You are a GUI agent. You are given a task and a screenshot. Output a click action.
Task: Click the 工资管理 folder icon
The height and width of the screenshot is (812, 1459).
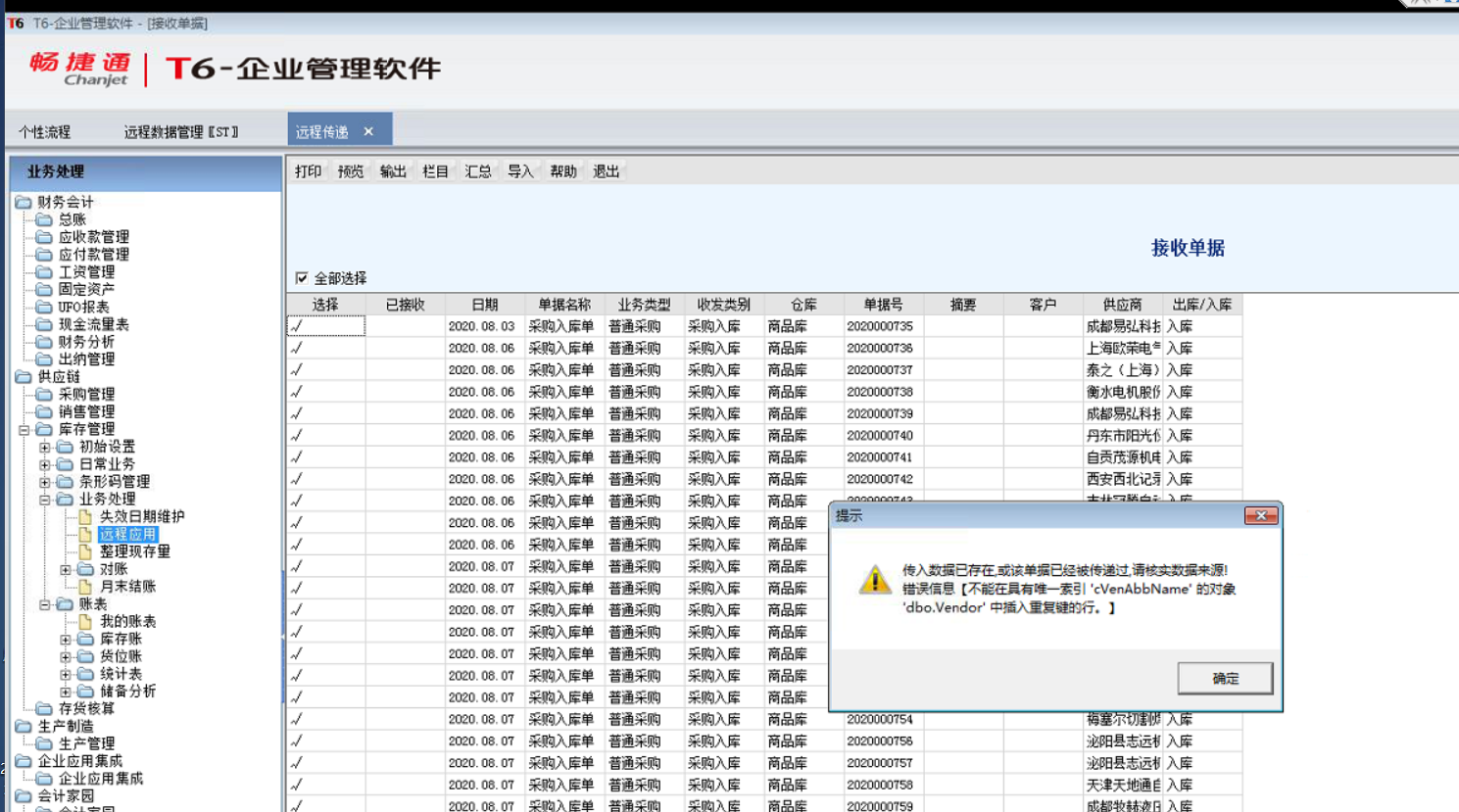[x=44, y=272]
